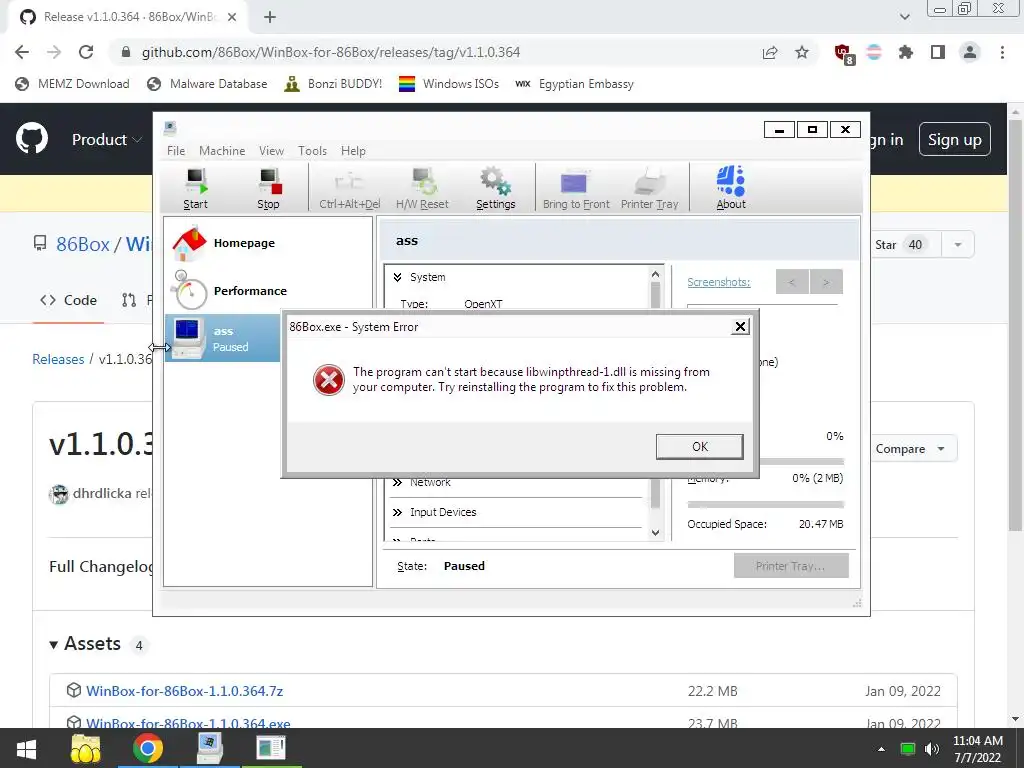The image size is (1024, 768).
Task: Click next screenshot arrow button
Action: pos(826,282)
